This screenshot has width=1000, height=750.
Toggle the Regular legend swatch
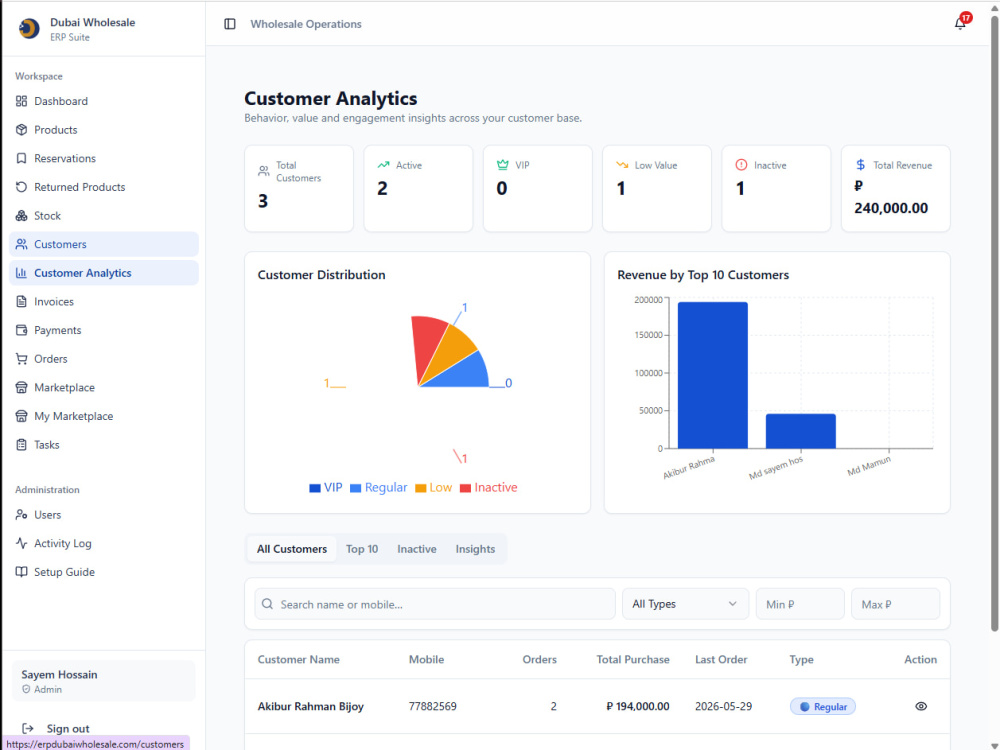click(355, 488)
